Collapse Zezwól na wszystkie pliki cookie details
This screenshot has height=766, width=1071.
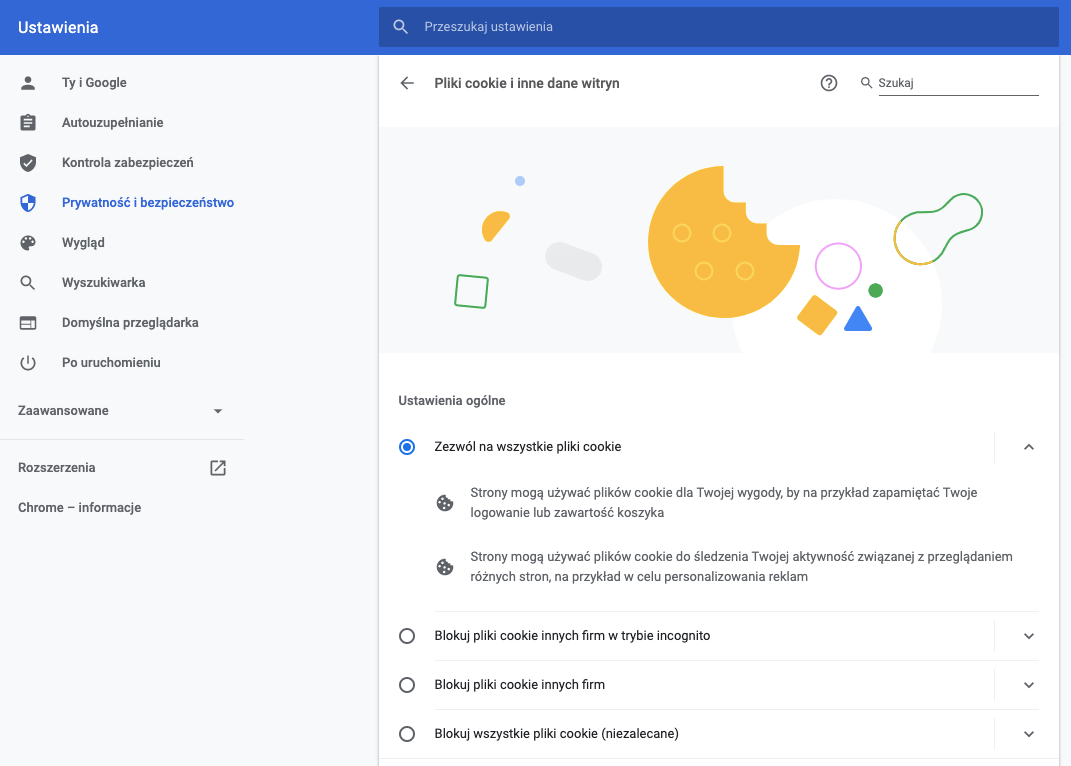point(1028,447)
